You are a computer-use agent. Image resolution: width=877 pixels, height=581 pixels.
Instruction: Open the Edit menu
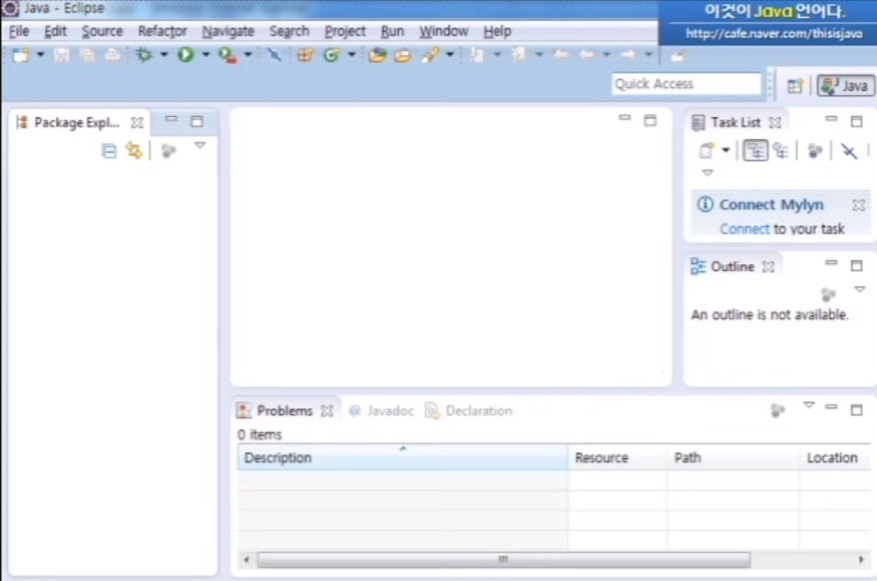55,31
